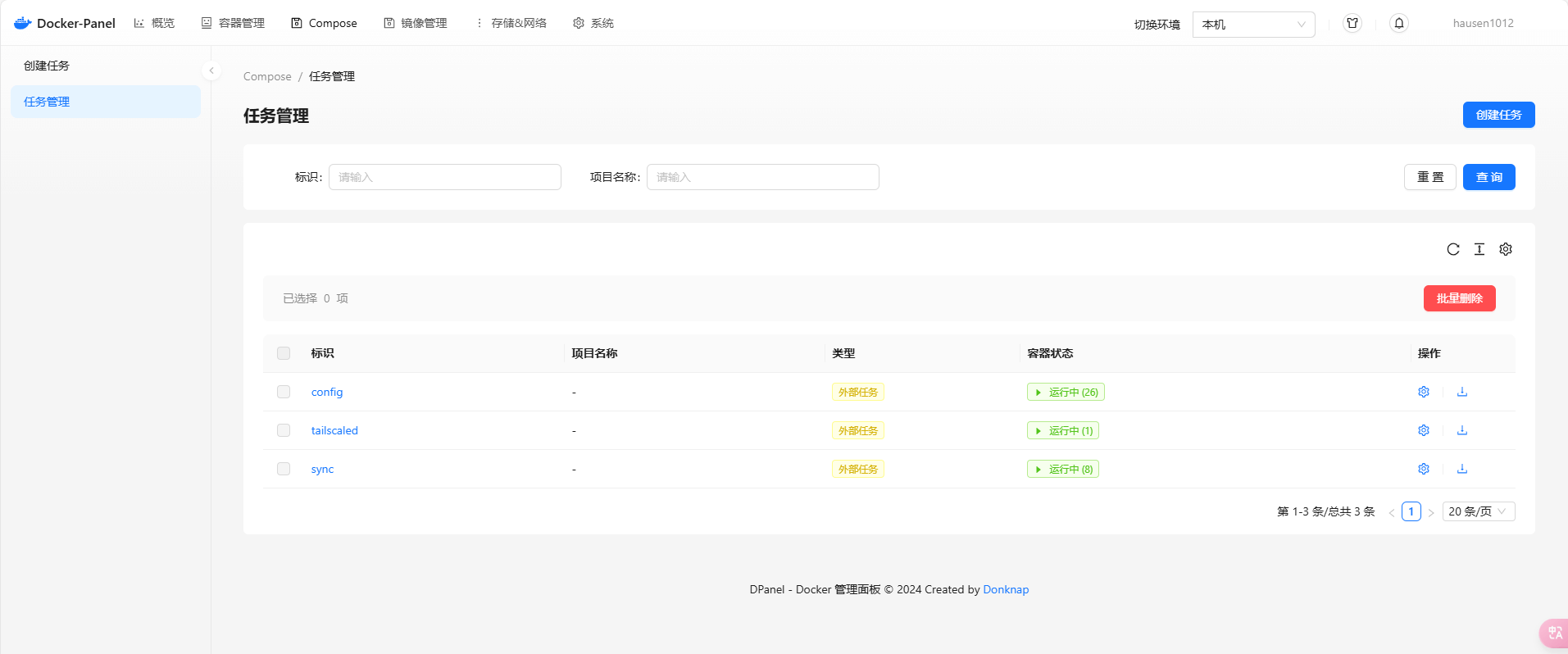This screenshot has width=1568, height=654.
Task: Click download icon for tailscaled row
Action: 1462,430
